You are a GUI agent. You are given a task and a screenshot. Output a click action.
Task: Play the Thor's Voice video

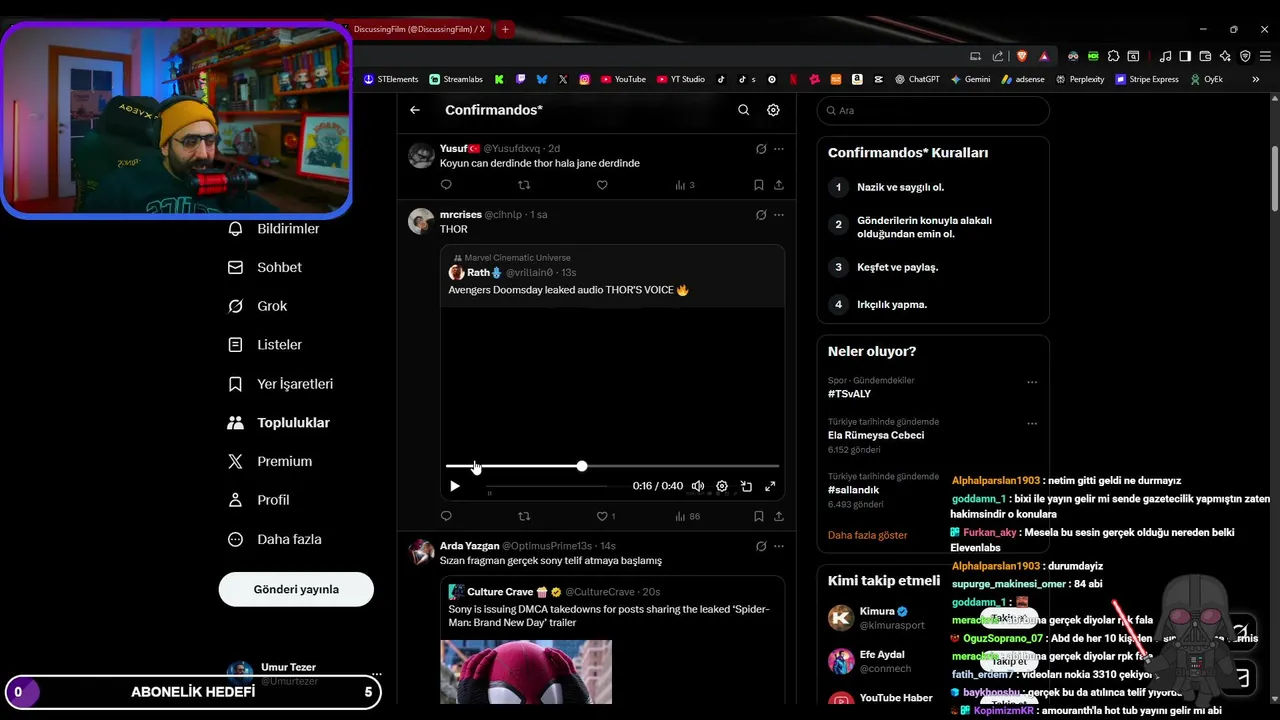455,486
